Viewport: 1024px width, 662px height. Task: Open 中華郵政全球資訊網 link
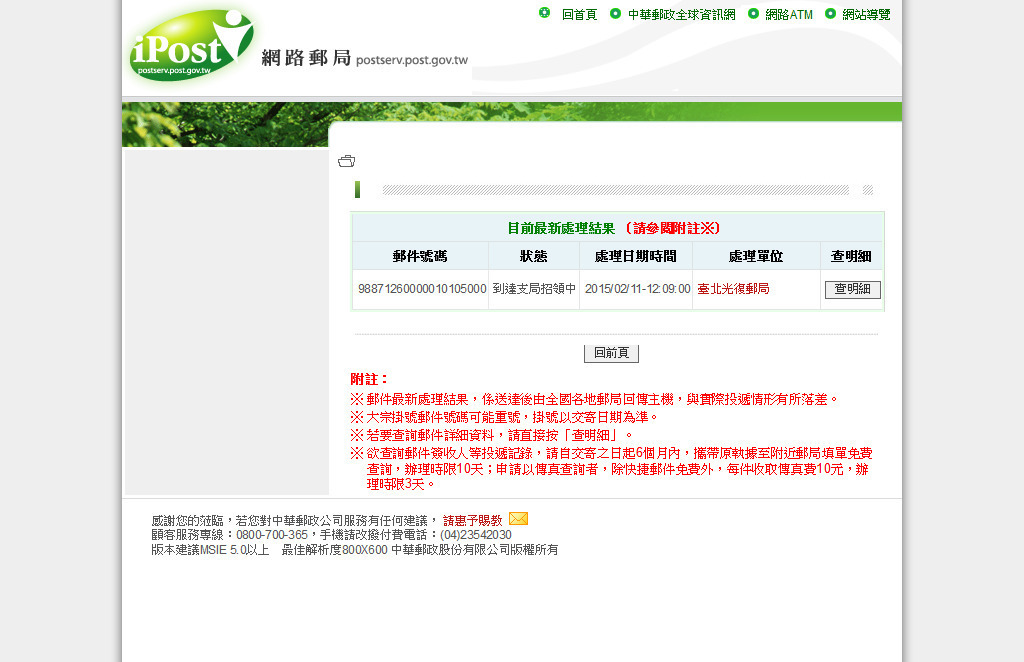pos(682,14)
